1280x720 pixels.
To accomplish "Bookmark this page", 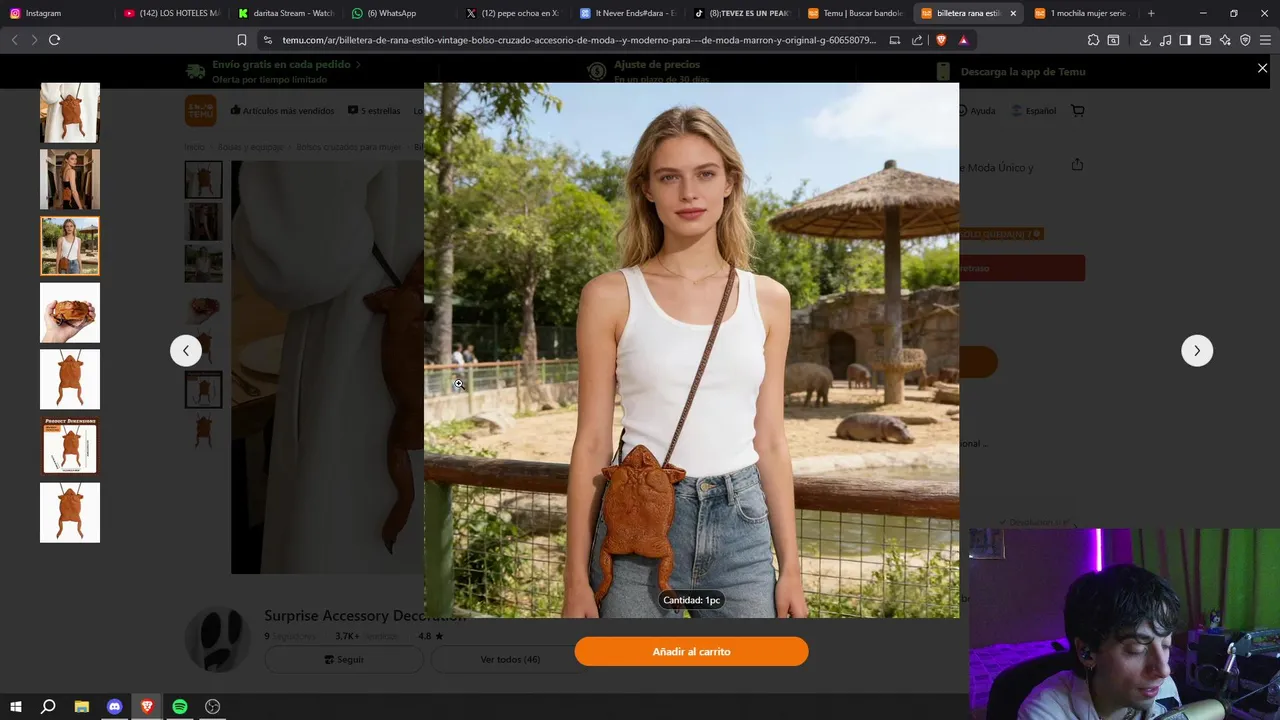I will [x=242, y=40].
